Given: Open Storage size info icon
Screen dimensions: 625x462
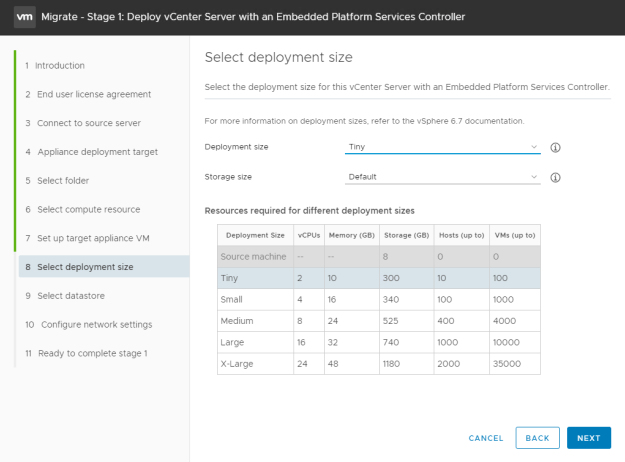Looking at the screenshot, I should point(555,177).
